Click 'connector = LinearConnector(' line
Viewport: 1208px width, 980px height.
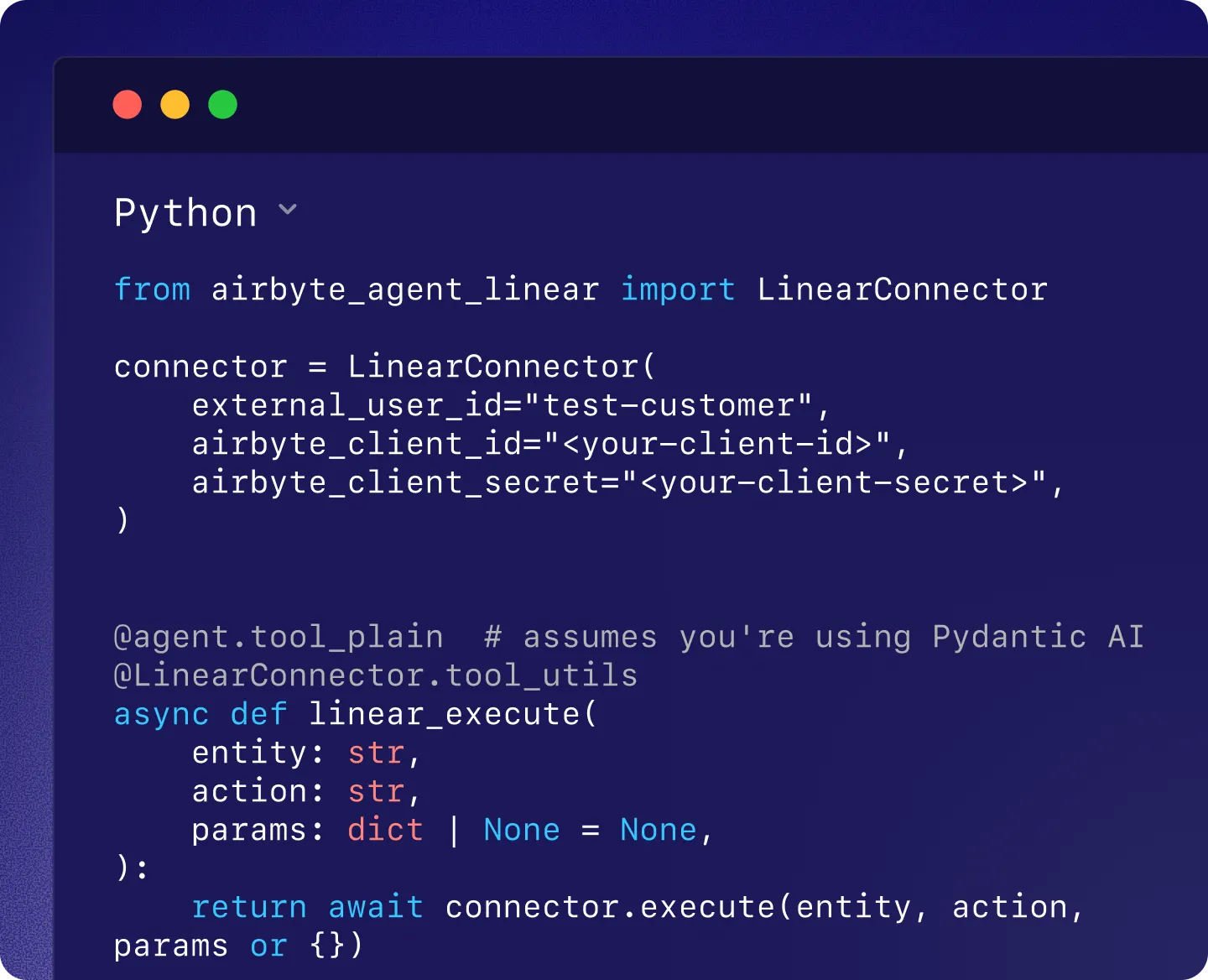point(385,367)
